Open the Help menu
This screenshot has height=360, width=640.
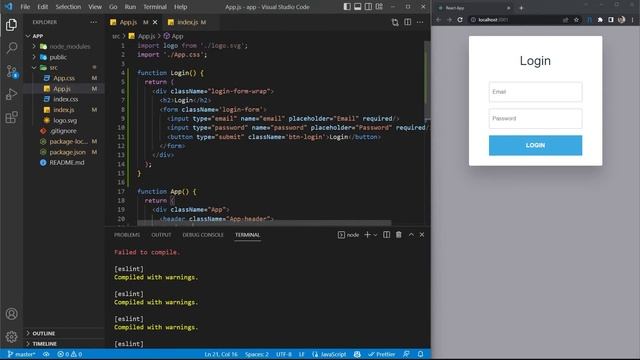(180, 7)
